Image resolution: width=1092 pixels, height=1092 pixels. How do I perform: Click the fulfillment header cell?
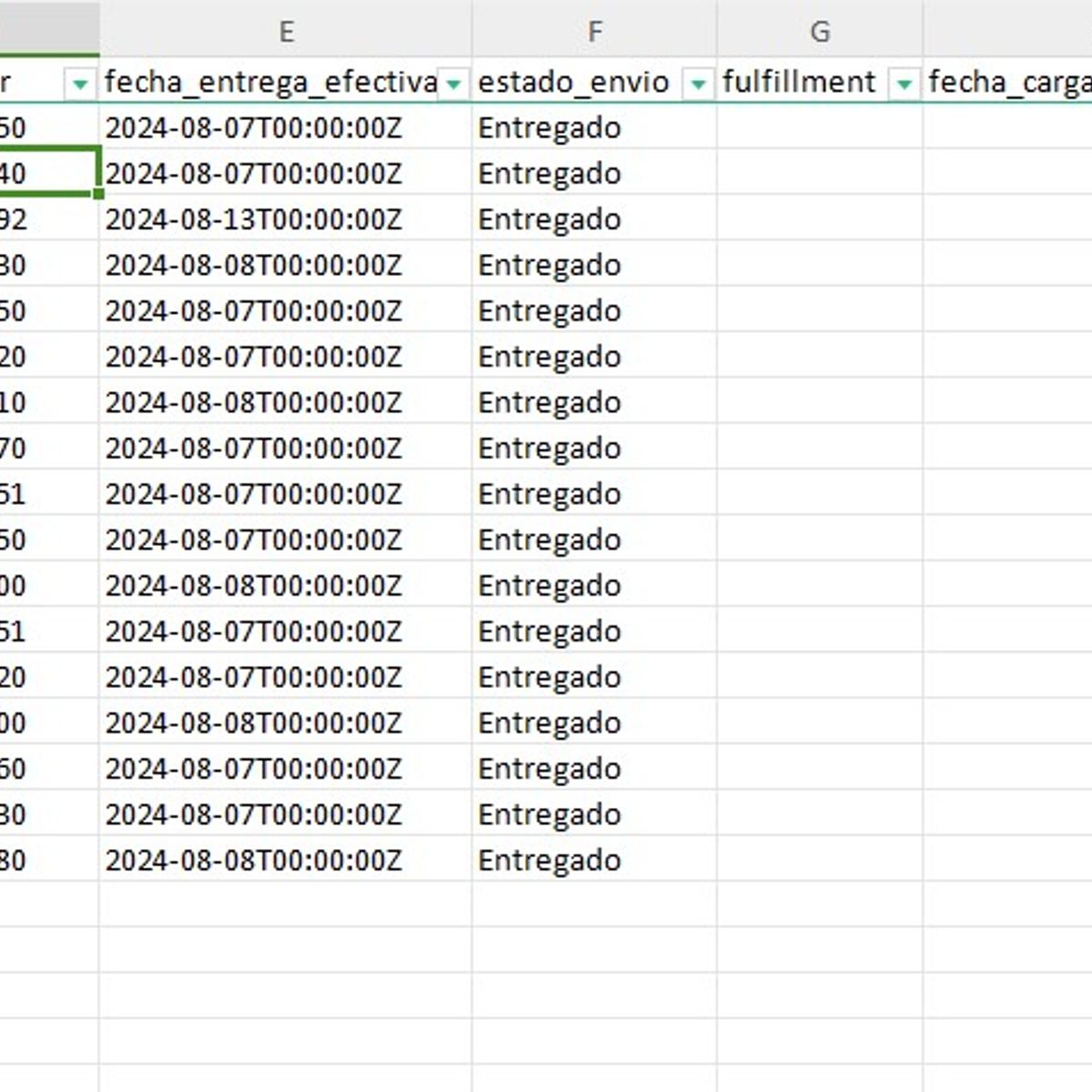click(x=820, y=82)
